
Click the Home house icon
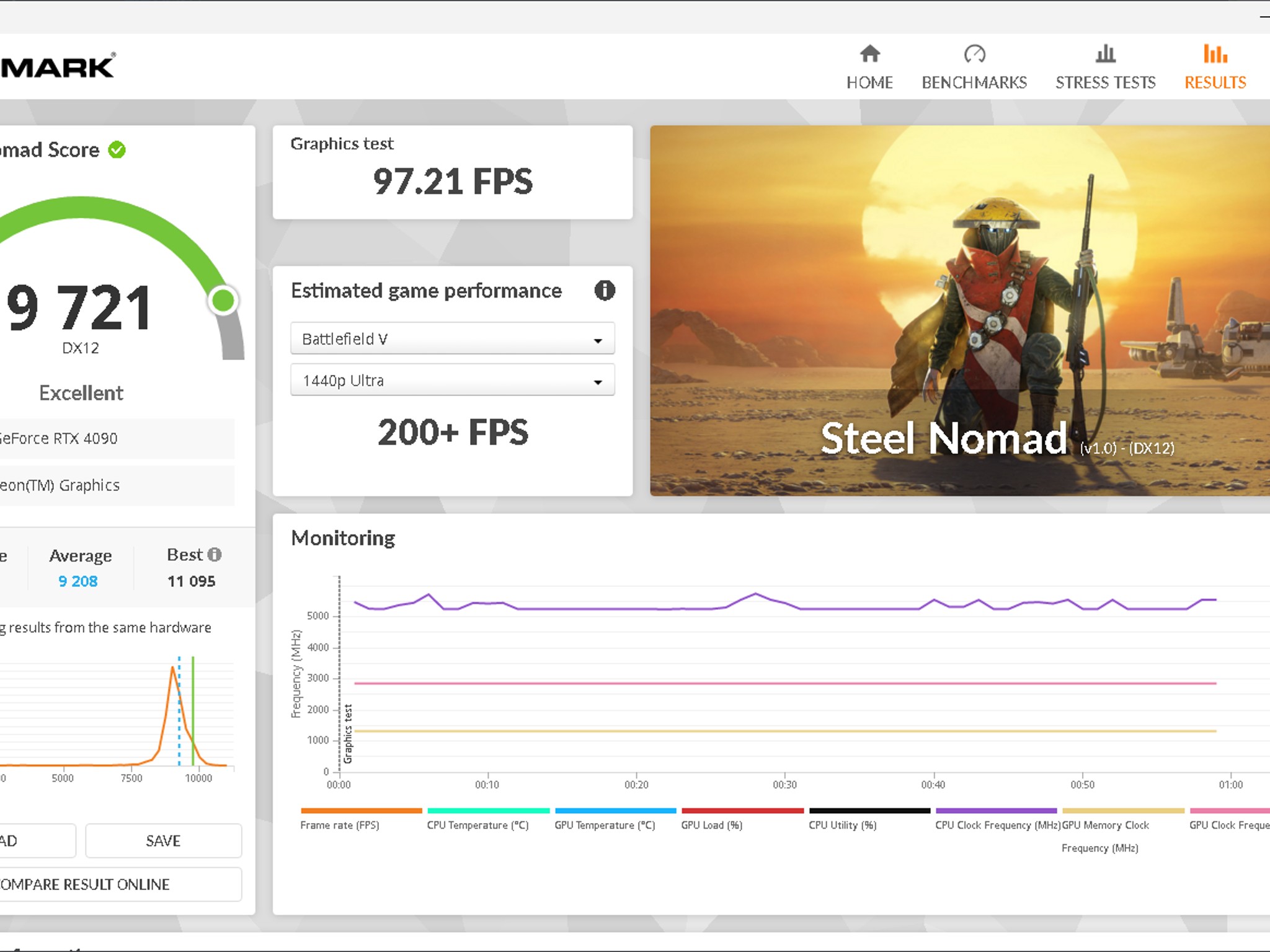point(870,54)
